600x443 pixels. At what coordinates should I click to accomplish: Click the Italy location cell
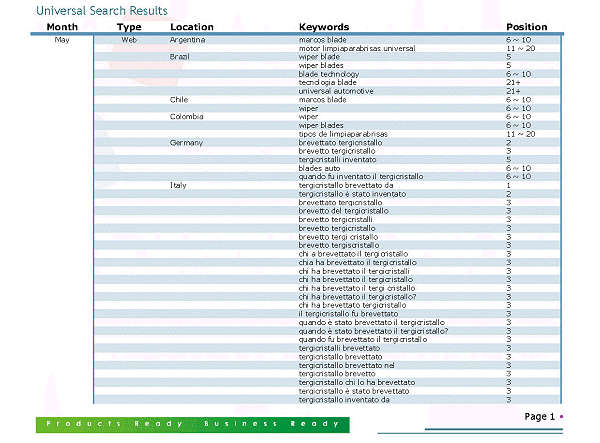coord(178,185)
